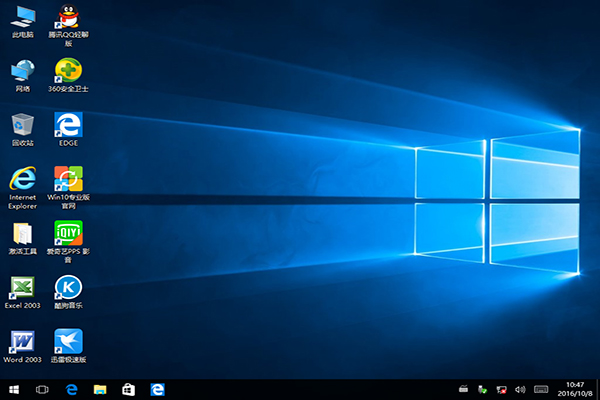
Task: Click the Task View taskbar button
Action: 43,388
